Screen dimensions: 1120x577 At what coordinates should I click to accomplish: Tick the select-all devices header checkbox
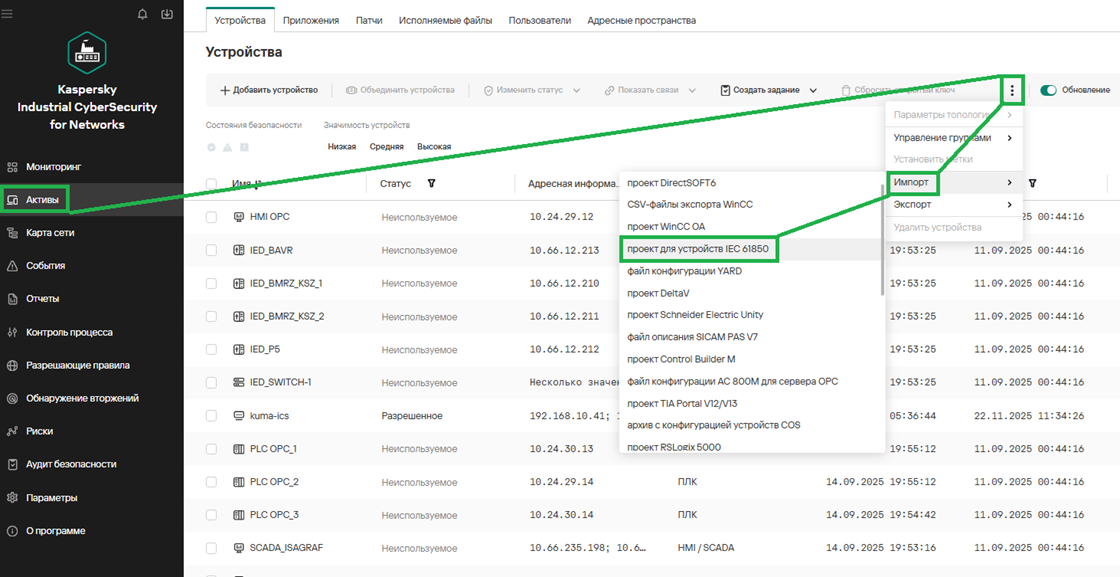pos(211,184)
